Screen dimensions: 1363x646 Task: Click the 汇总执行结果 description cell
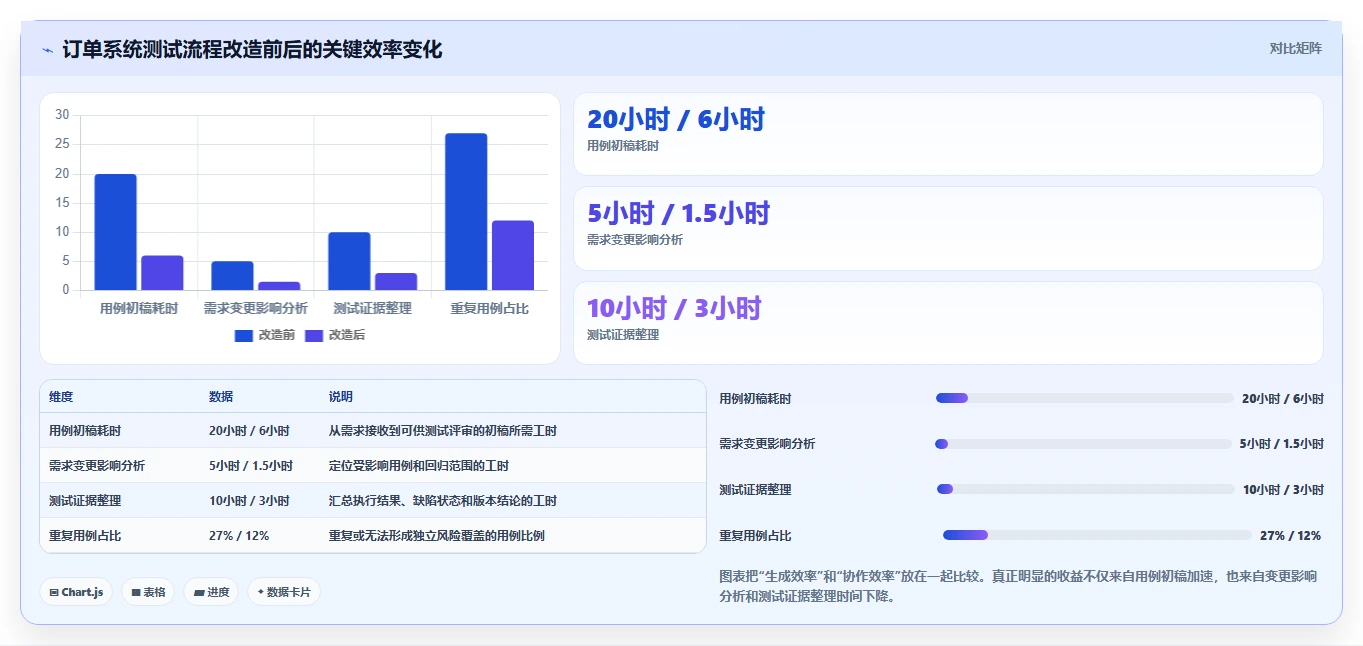[443, 501]
